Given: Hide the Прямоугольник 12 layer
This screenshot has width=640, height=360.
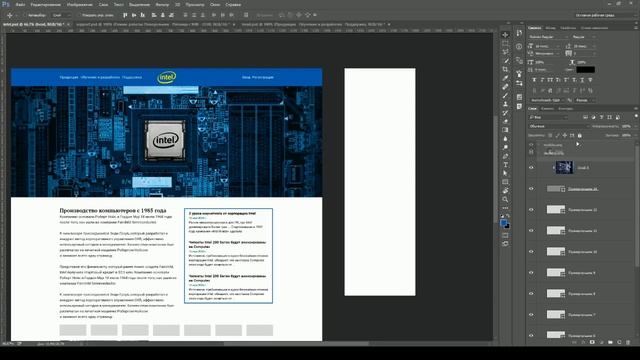Looking at the screenshot, I should point(531,209).
